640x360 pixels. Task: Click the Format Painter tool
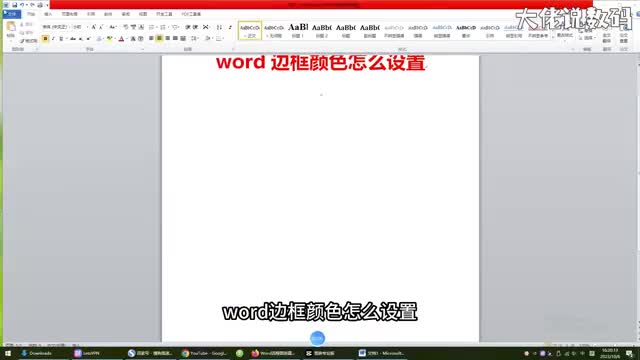coord(28,41)
